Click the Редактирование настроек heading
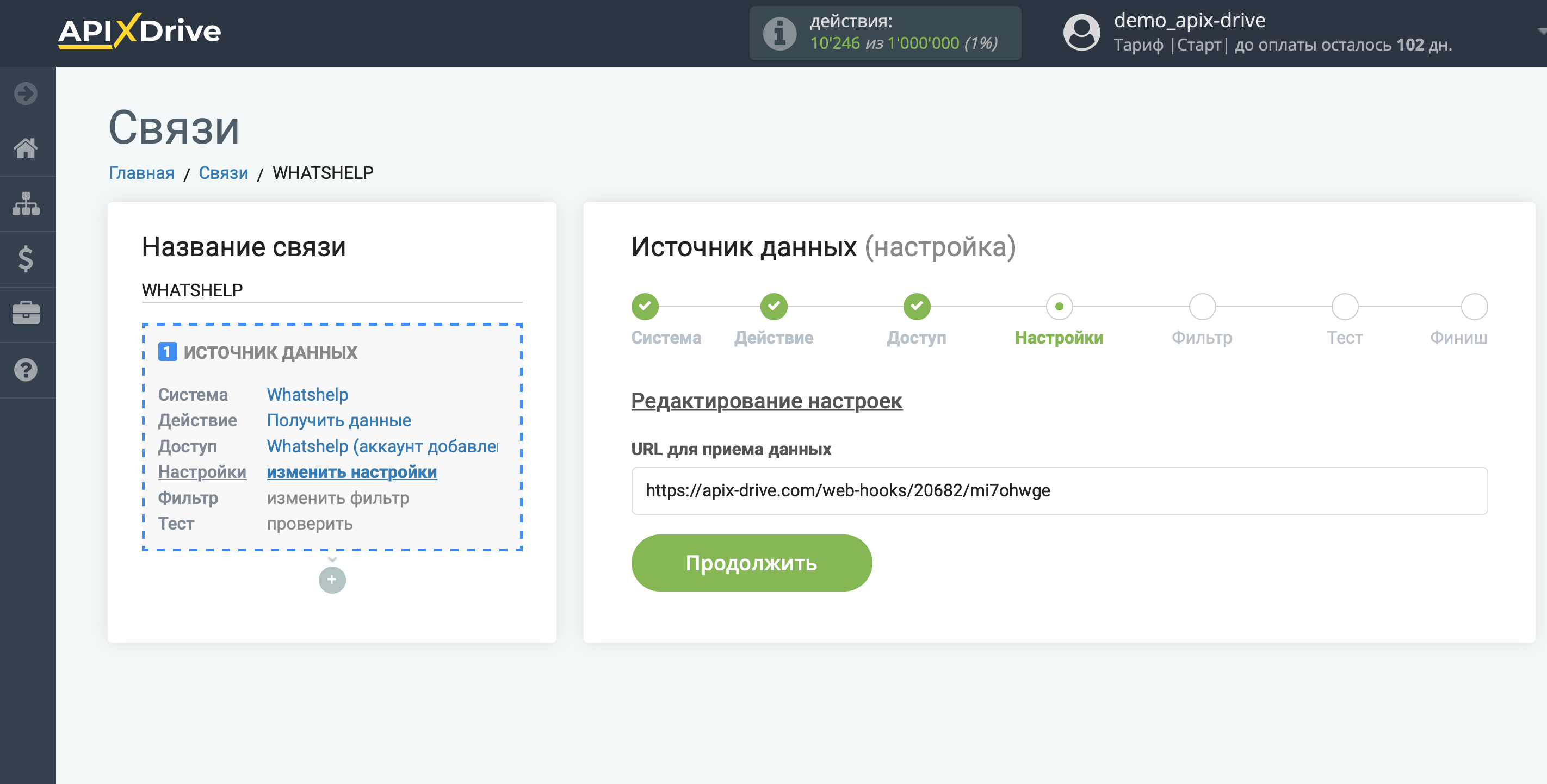Image resolution: width=1547 pixels, height=784 pixels. click(766, 400)
